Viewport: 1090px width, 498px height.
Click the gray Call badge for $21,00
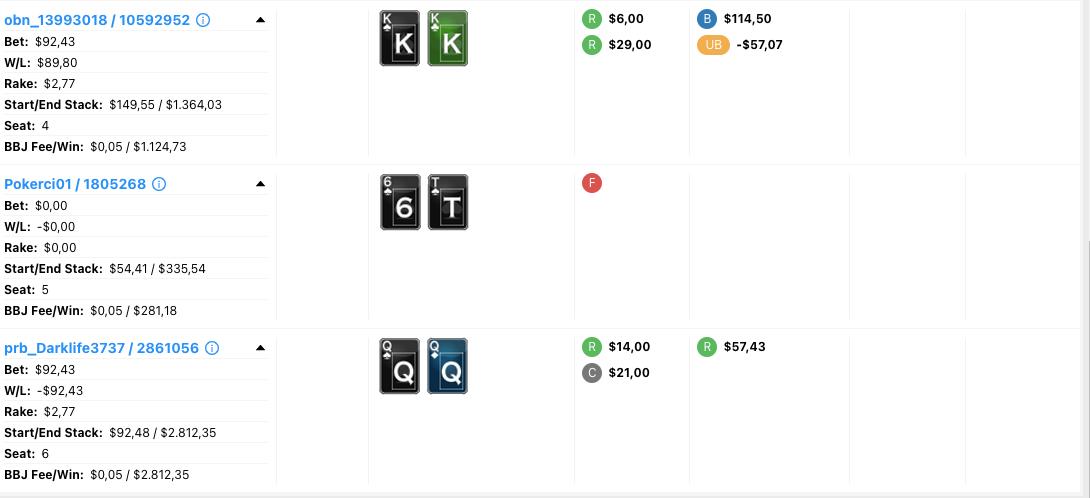click(592, 373)
